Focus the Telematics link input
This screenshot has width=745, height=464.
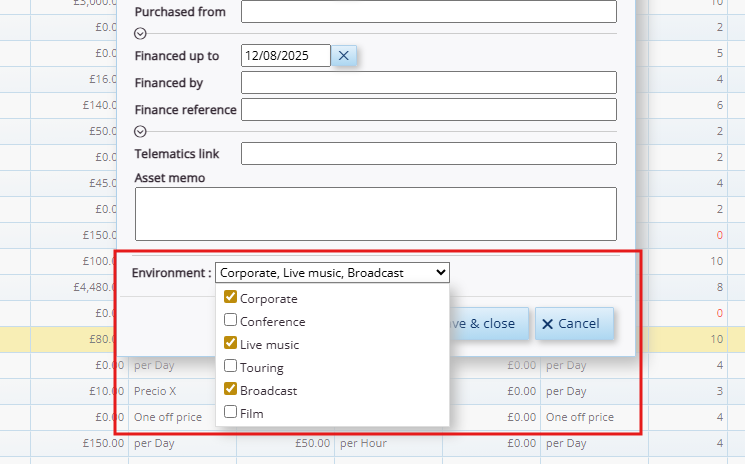[x=429, y=153]
